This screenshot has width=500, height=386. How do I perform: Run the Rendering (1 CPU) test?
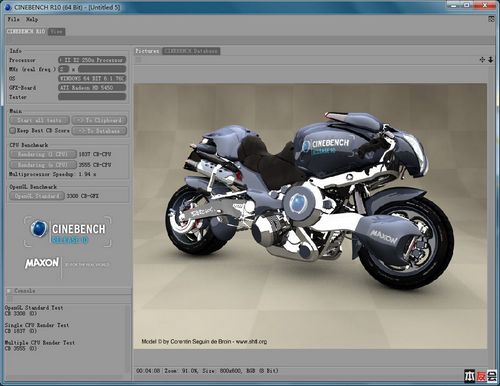pos(43,154)
